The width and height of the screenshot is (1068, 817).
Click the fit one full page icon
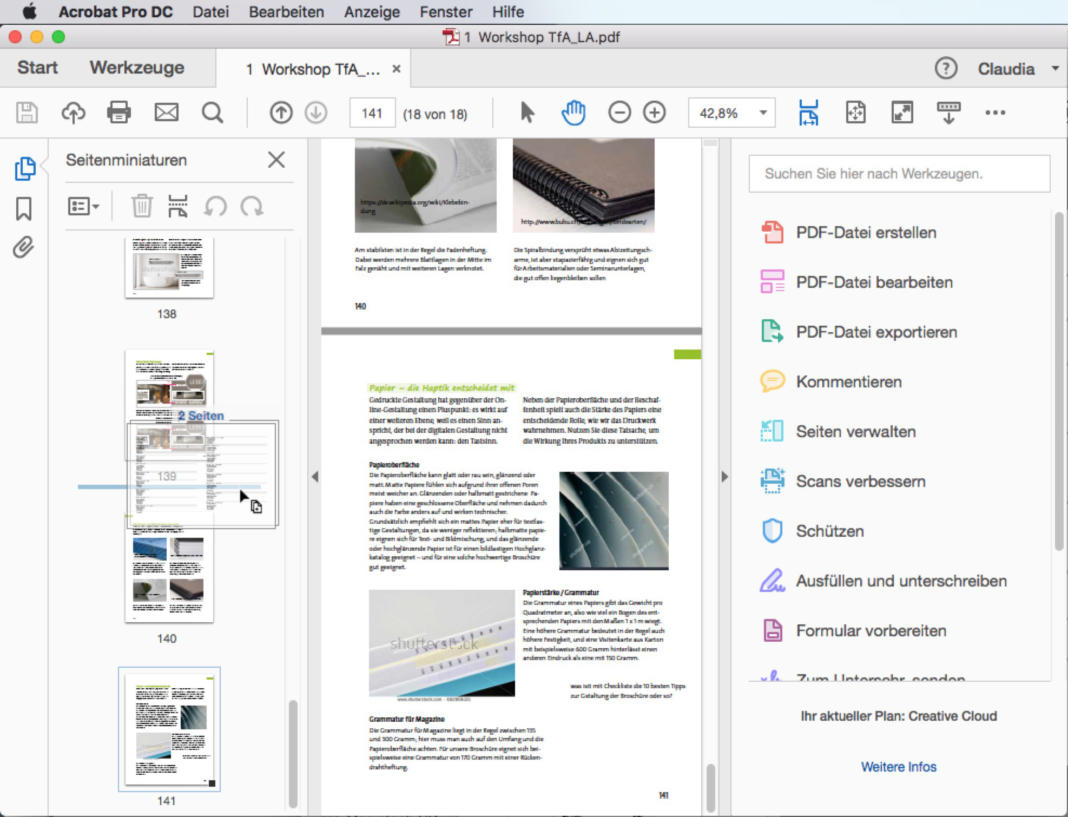(855, 112)
